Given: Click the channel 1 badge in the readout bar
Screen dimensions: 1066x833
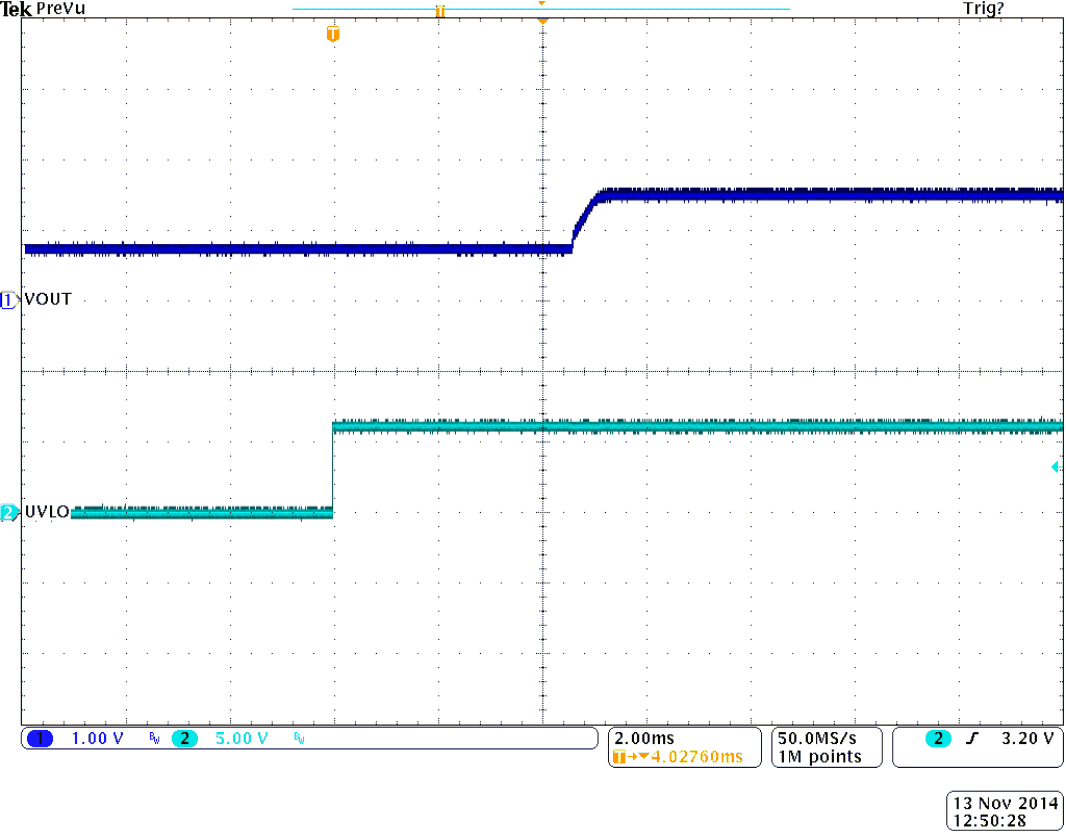Looking at the screenshot, I should (40, 739).
